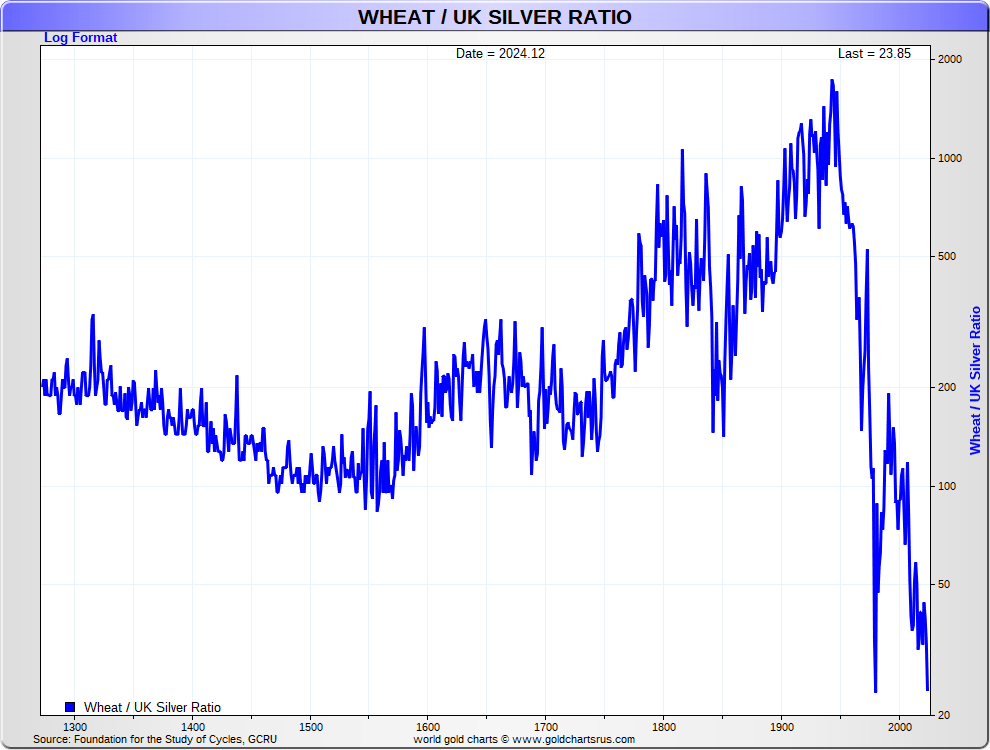Click the Date = 2024.12 readout
Viewport: 990px width, 750px height.
500,54
